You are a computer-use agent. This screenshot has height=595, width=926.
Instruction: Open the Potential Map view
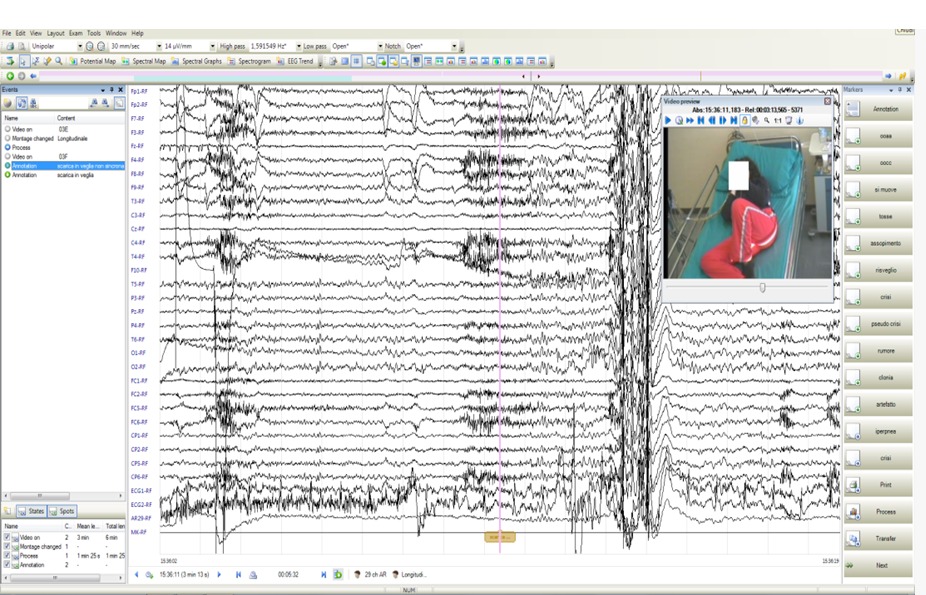(93, 61)
